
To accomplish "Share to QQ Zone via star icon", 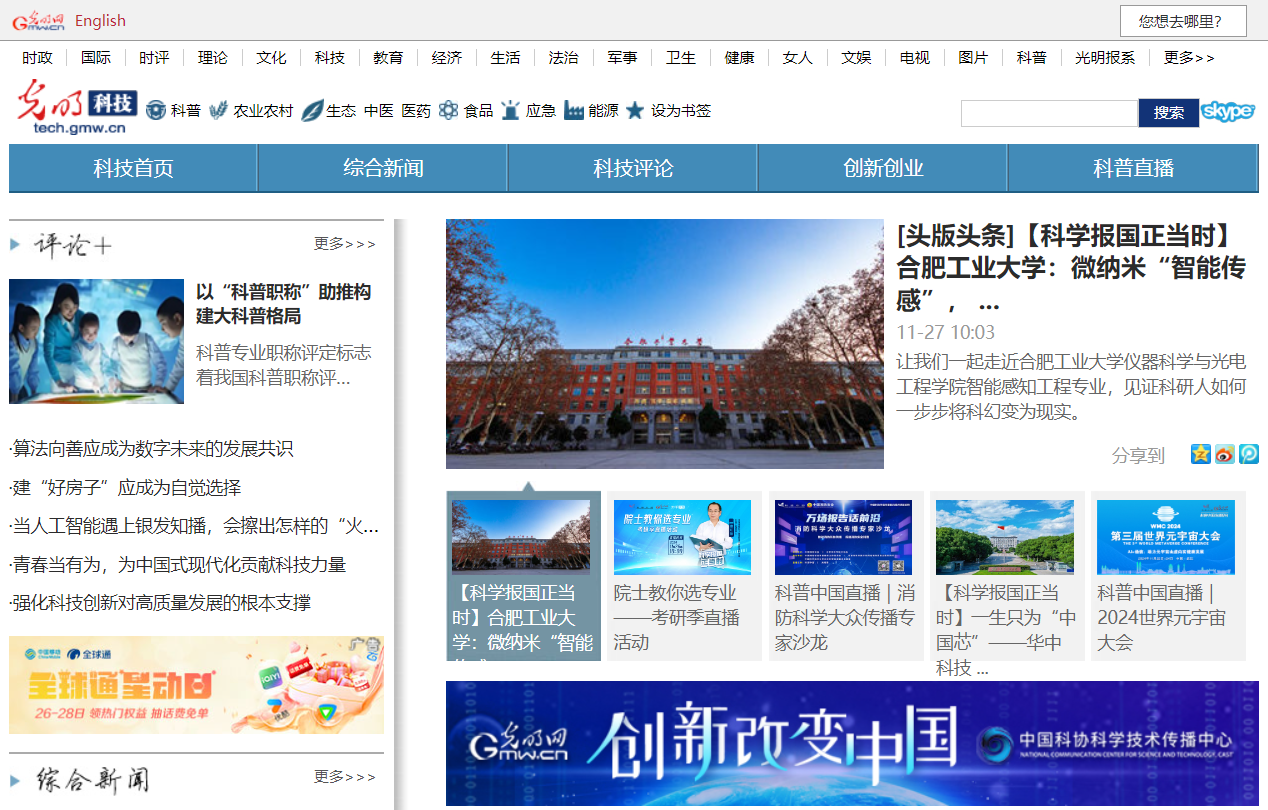I will pyautogui.click(x=1201, y=454).
